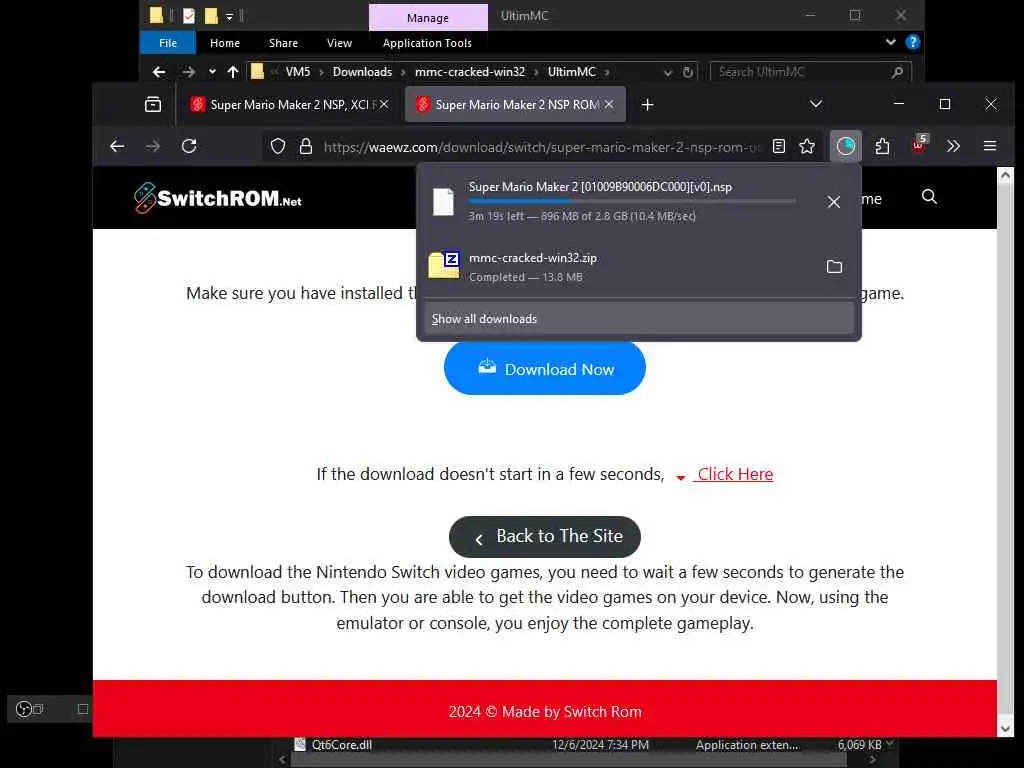Refresh the File Explorer address bar

[x=688, y=72]
